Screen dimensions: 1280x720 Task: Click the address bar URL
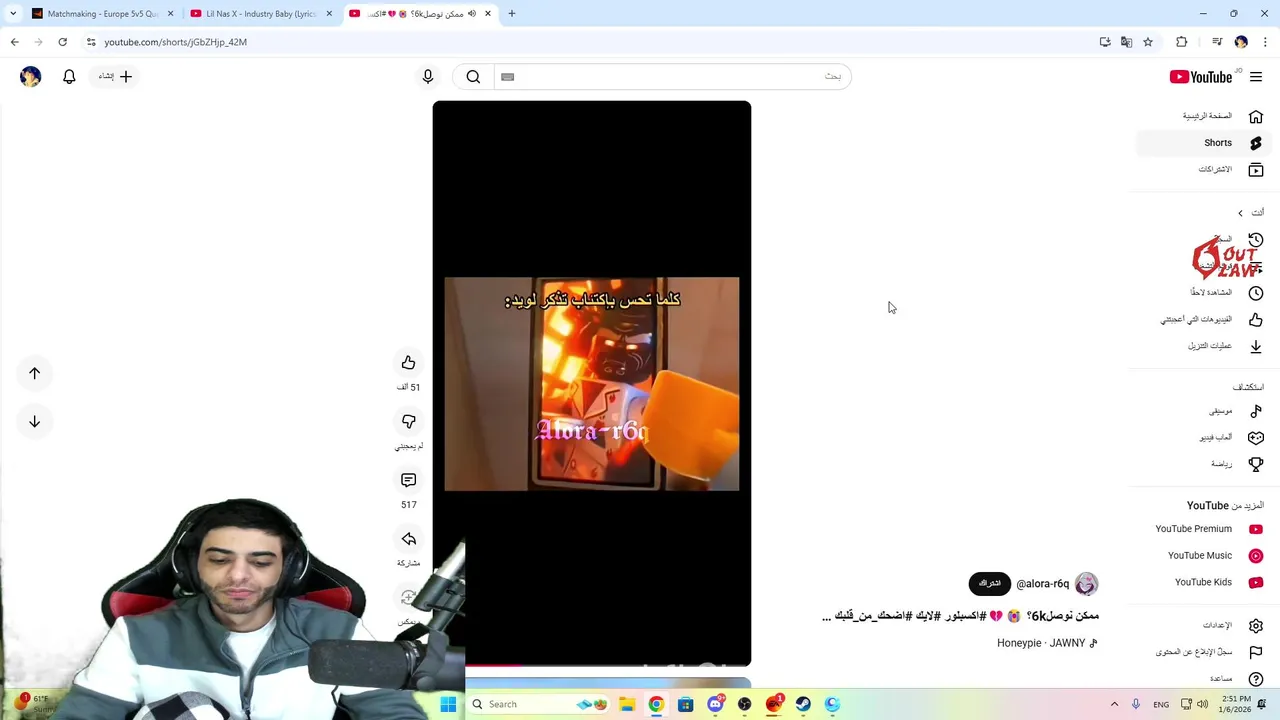[x=175, y=42]
